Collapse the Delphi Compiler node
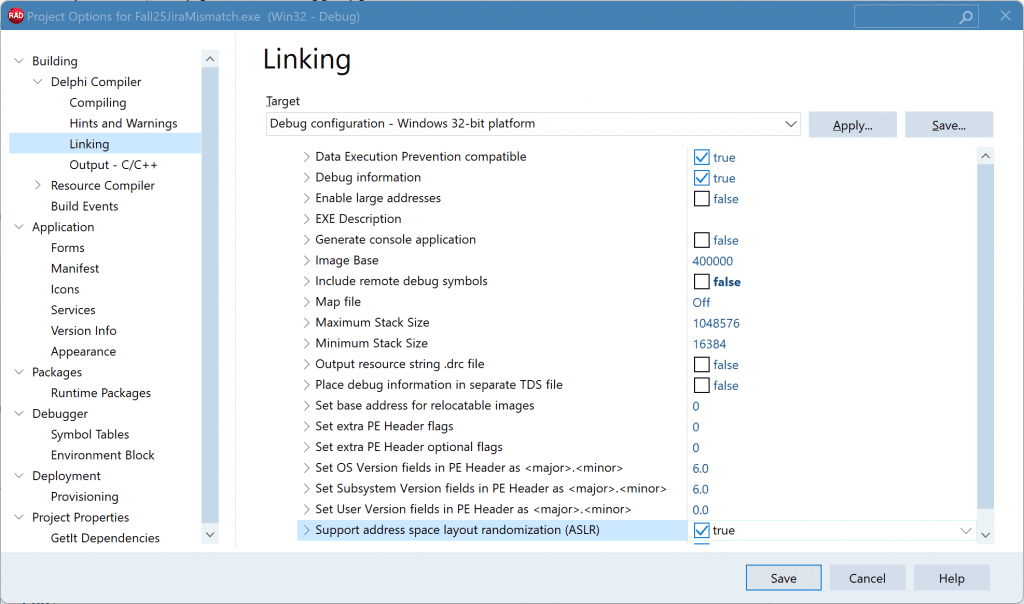Viewport: 1024px width, 604px height. [38, 82]
